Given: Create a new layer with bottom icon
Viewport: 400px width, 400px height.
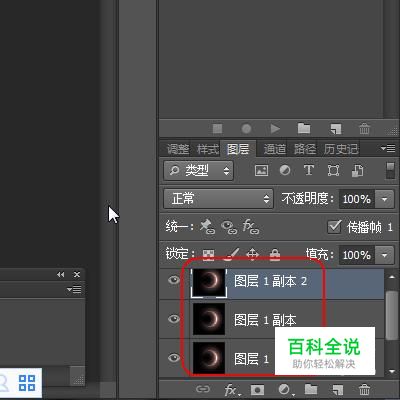Looking at the screenshot, I should (x=338, y=389).
